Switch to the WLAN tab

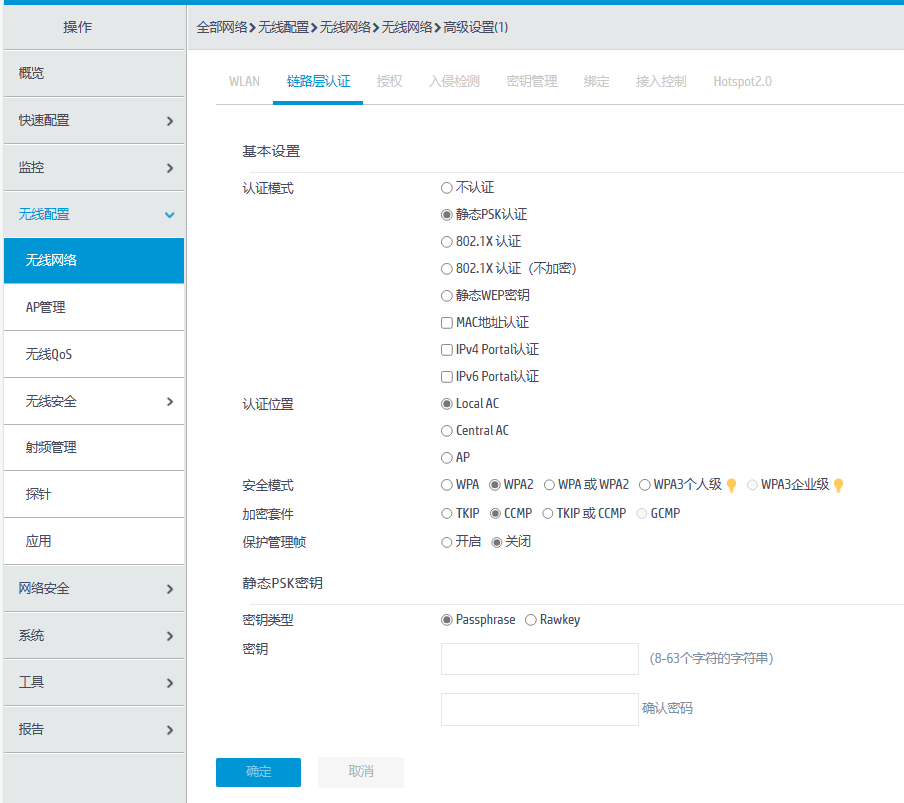[244, 82]
